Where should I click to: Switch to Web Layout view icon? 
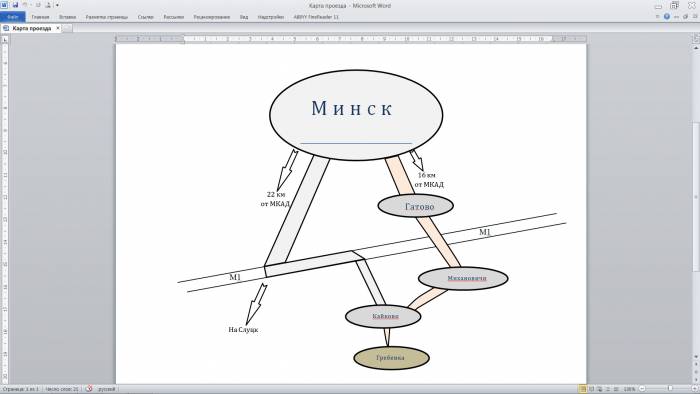coord(600,389)
